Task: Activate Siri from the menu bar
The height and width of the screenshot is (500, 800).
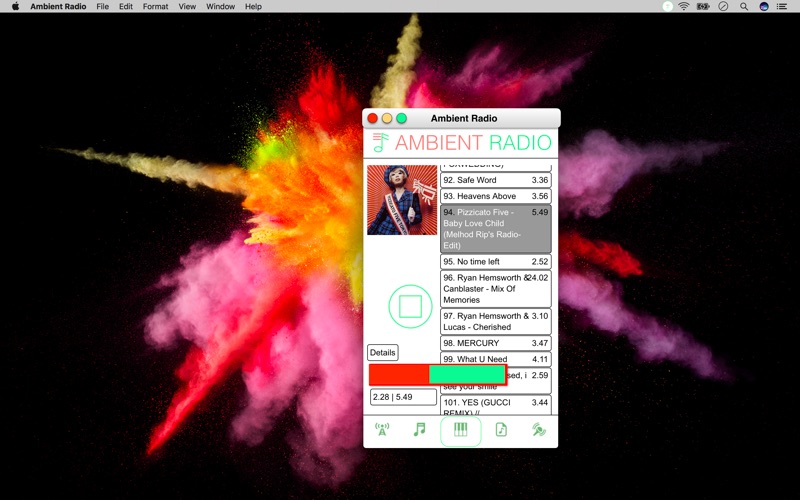Action: (x=764, y=6)
